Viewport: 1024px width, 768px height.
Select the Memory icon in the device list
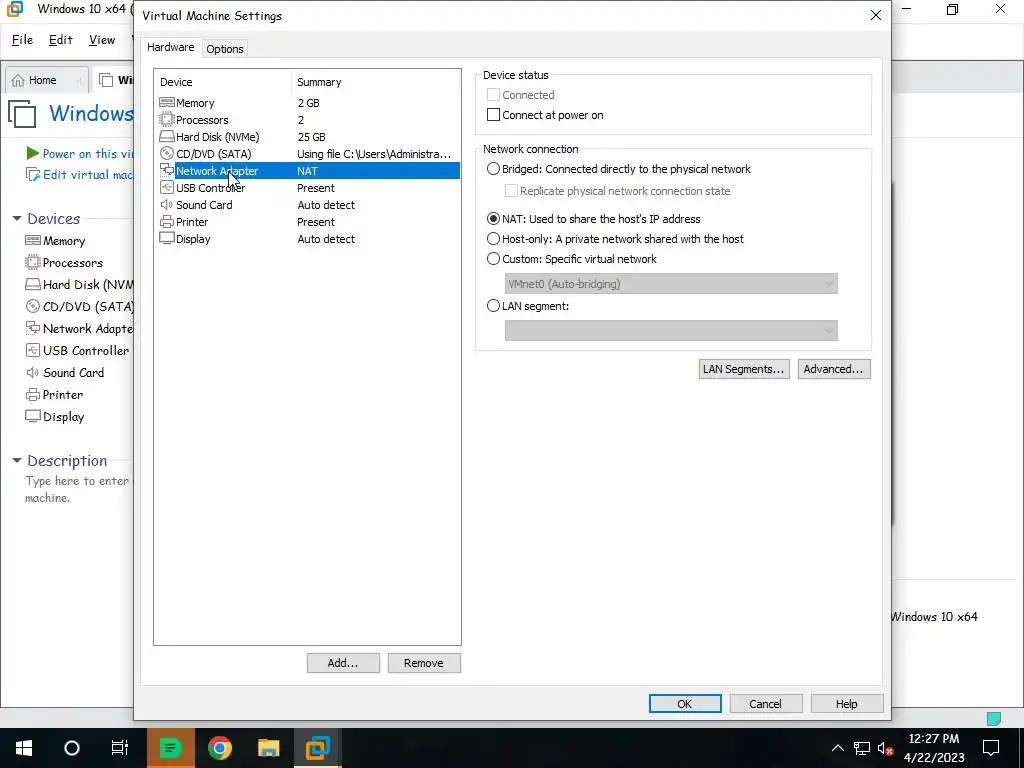click(167, 103)
